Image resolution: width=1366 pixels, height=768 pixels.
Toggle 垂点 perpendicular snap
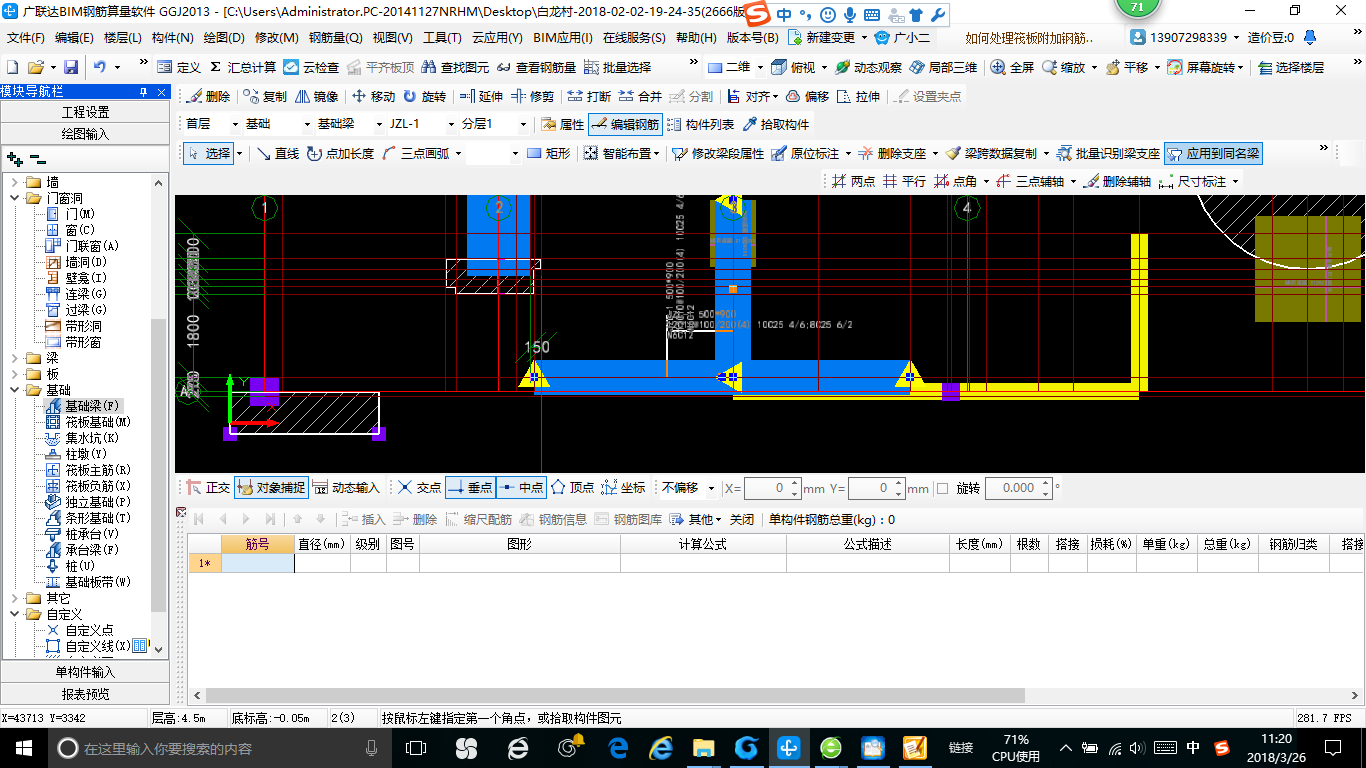470,488
